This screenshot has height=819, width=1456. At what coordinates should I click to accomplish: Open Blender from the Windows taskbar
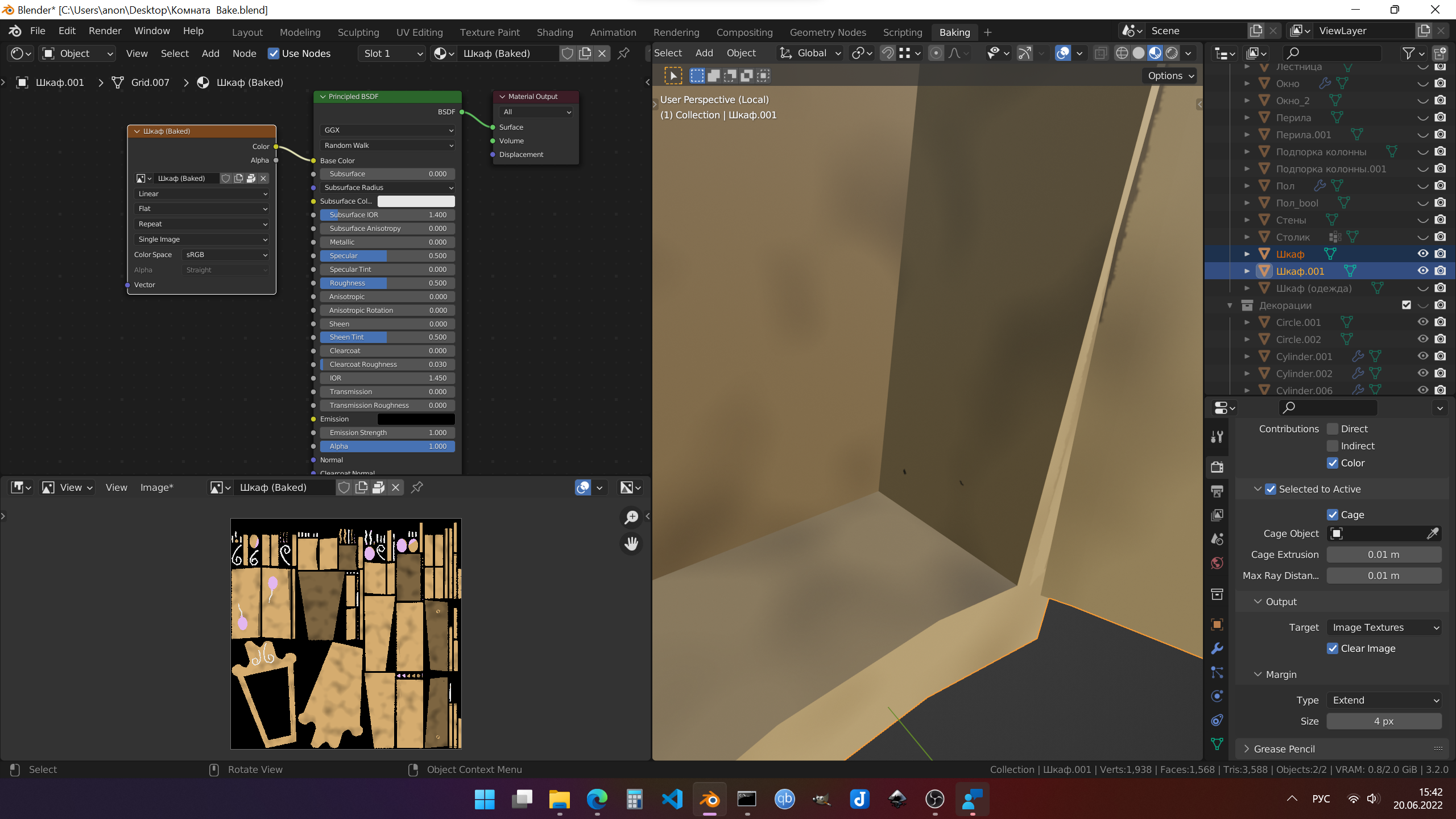point(709,799)
